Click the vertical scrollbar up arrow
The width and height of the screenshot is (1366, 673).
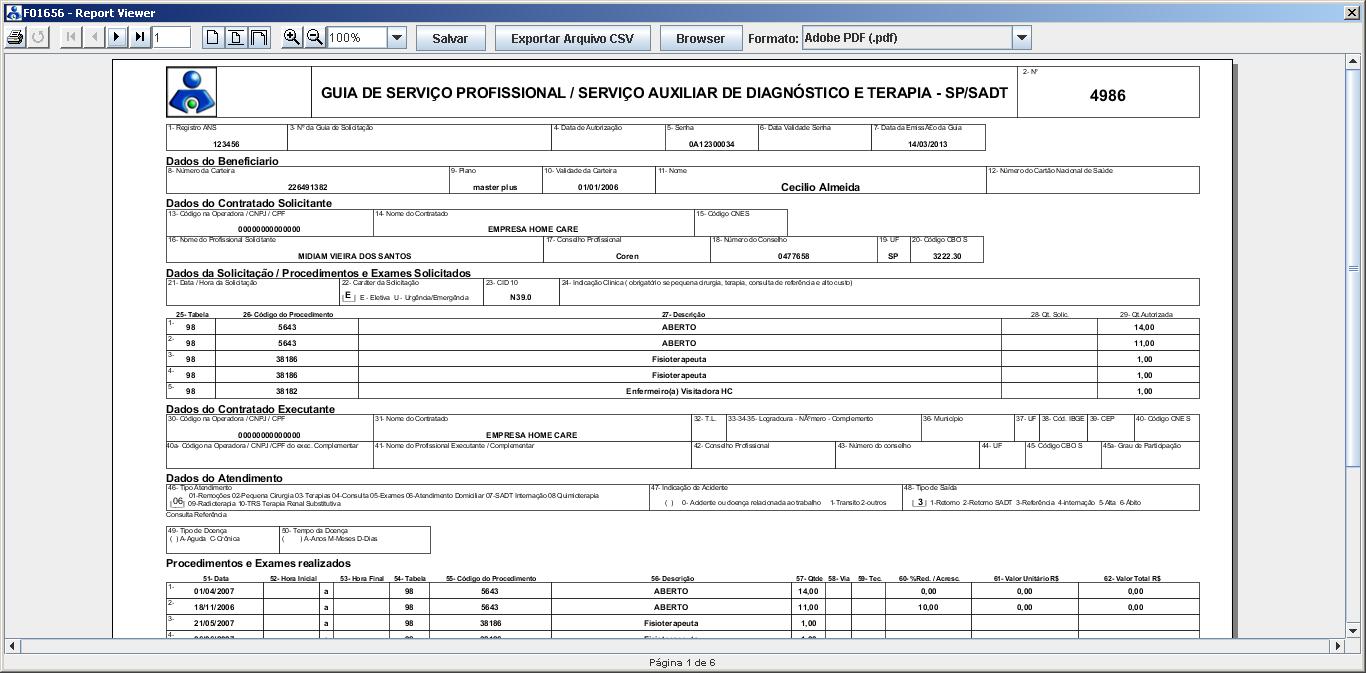point(1353,63)
